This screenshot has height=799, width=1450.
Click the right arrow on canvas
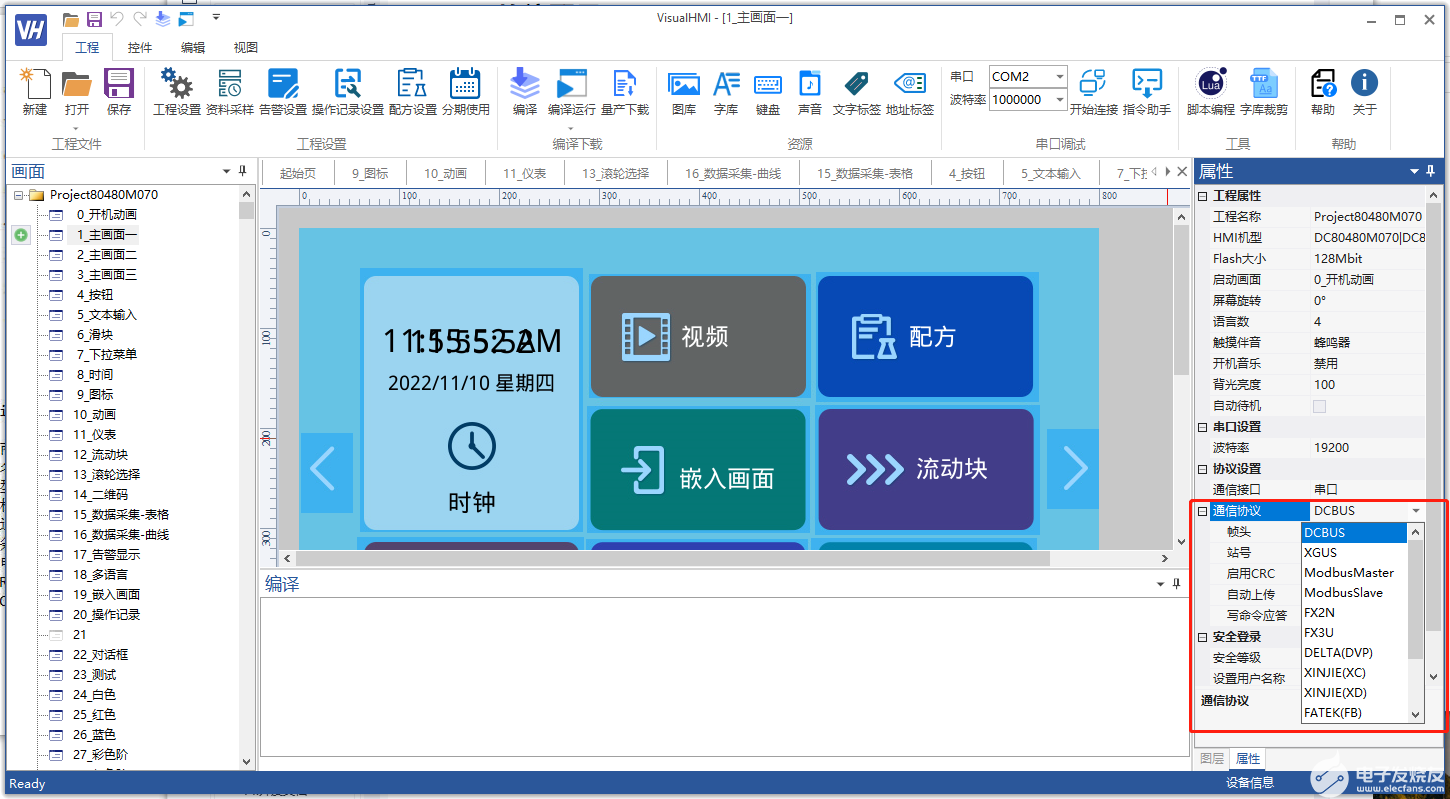1073,467
